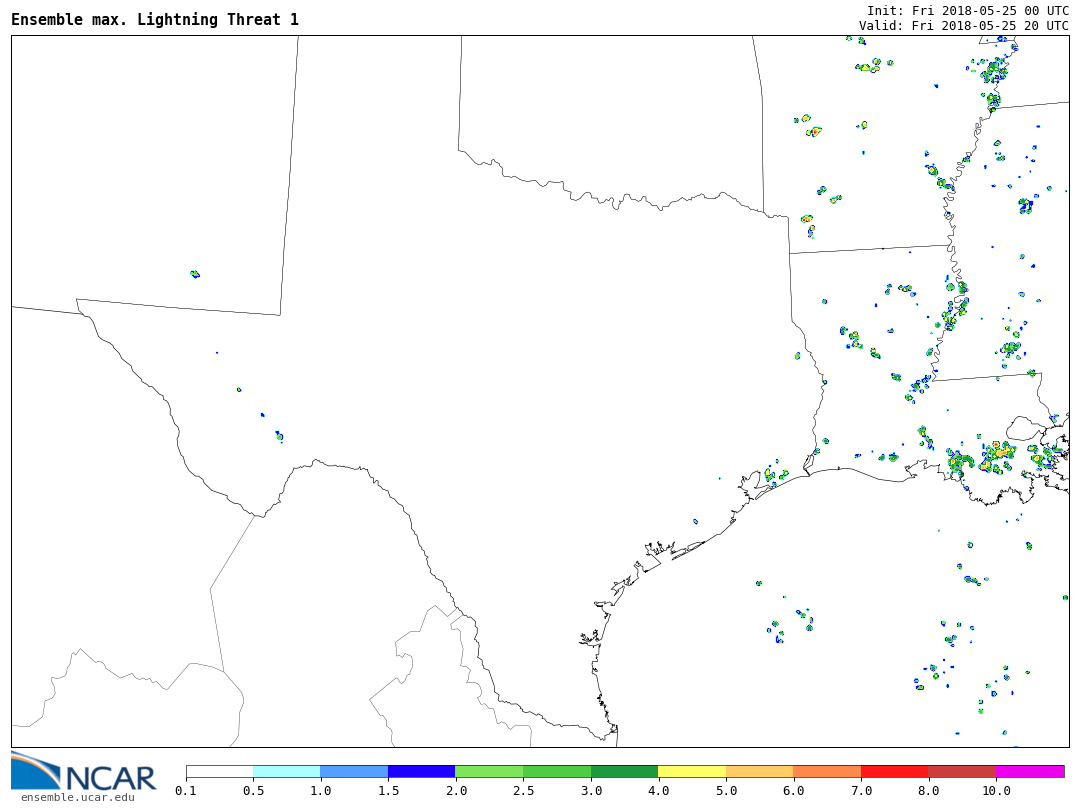
Task: Select the dark blue colorbar segment
Action: (422, 772)
